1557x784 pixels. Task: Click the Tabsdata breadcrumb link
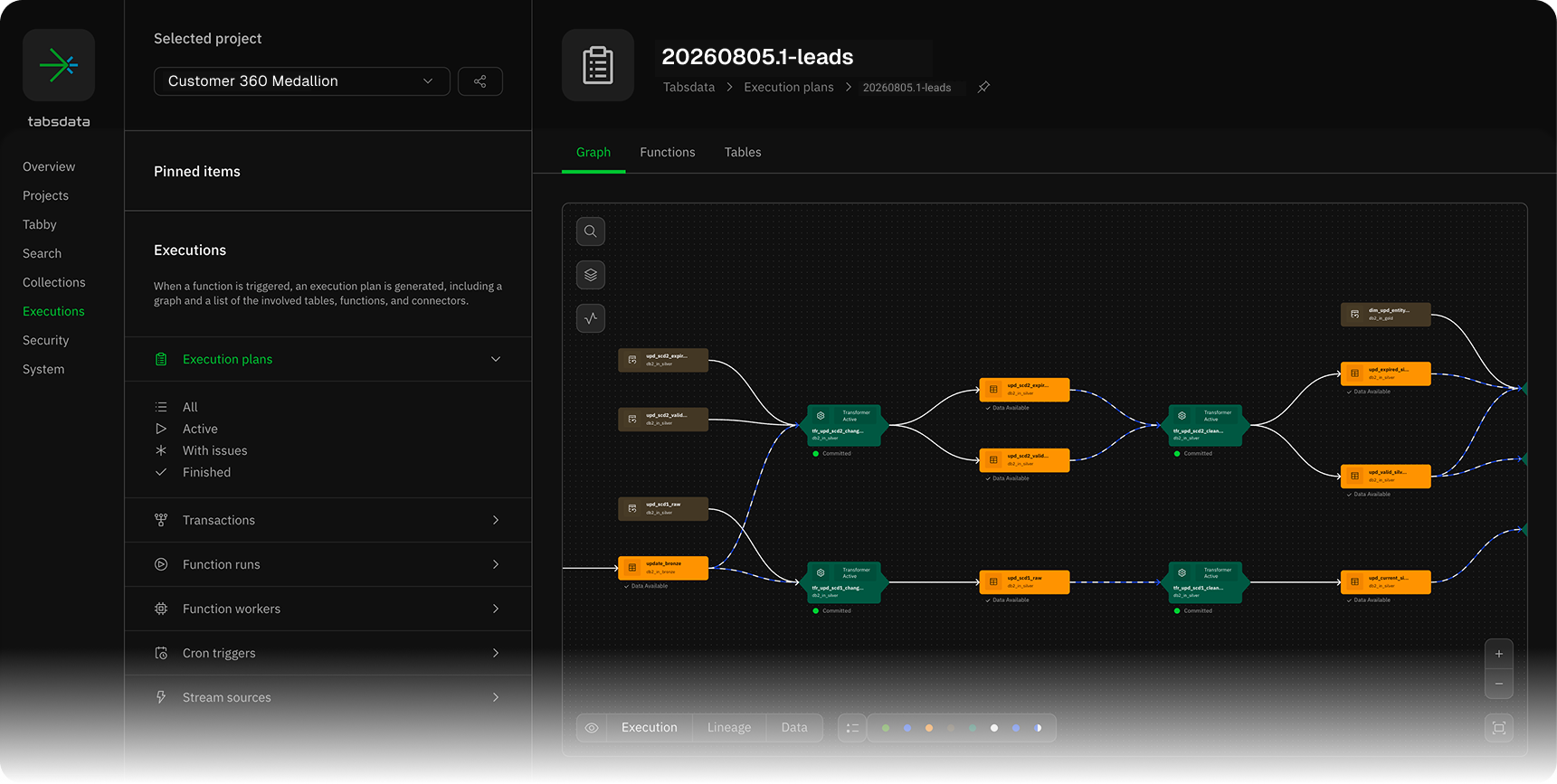point(688,87)
